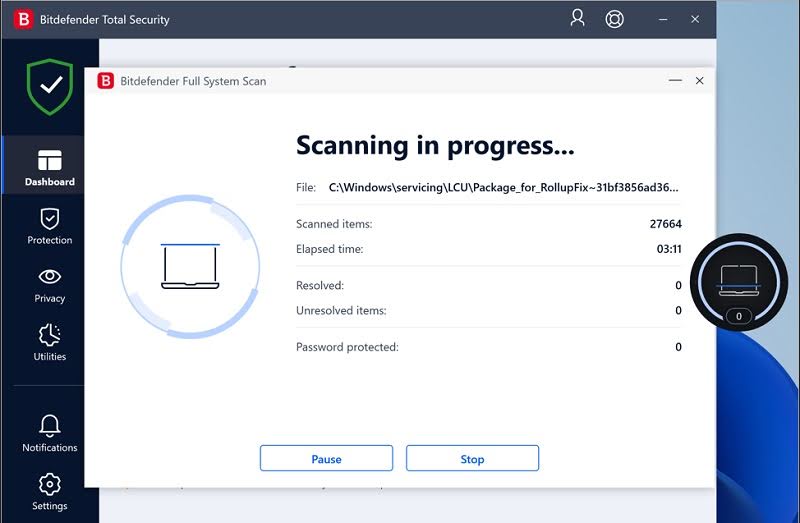
Task: Click the floating scan widget laptop icon
Action: pyautogui.click(x=739, y=280)
